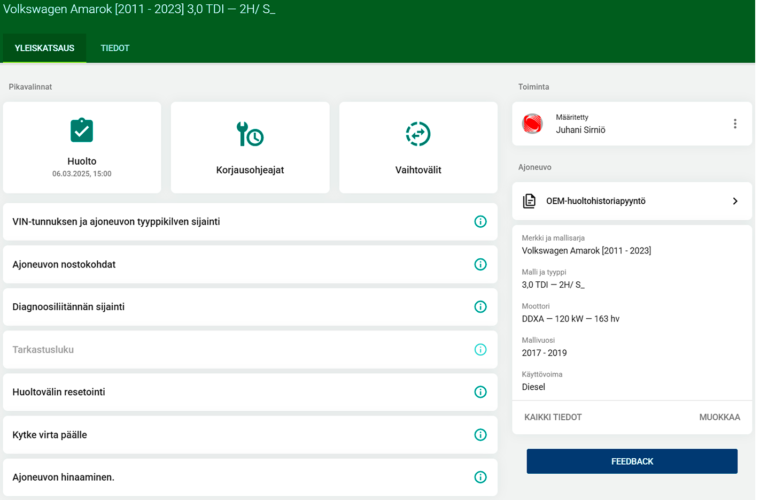Click the Volkswagen Amarok page title
This screenshot has height=500, width=768.
coord(139,9)
